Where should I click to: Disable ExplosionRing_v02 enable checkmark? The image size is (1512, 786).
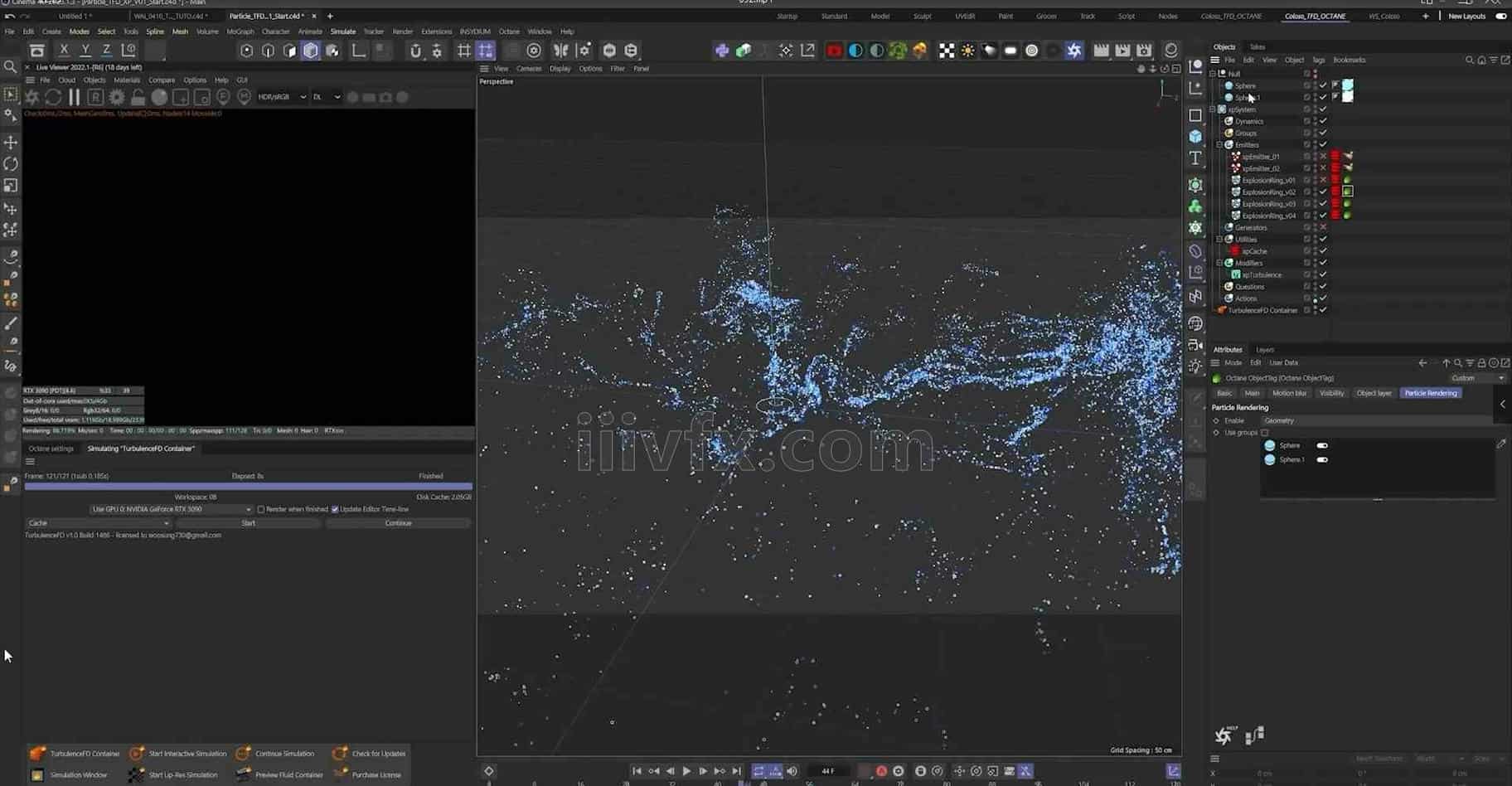point(1323,192)
